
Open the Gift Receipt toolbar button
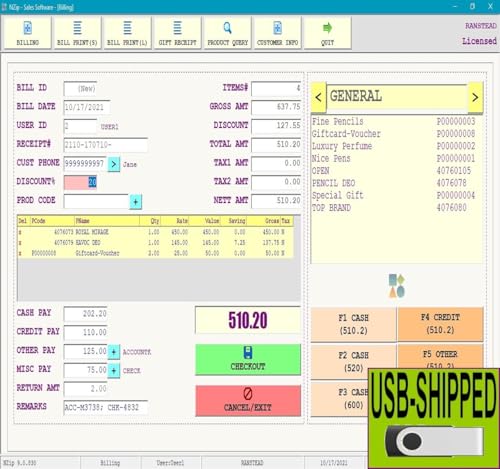click(177, 33)
